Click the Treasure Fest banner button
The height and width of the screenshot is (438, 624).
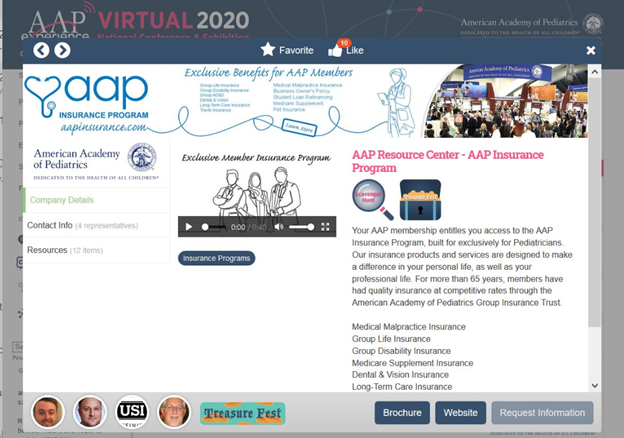243,413
